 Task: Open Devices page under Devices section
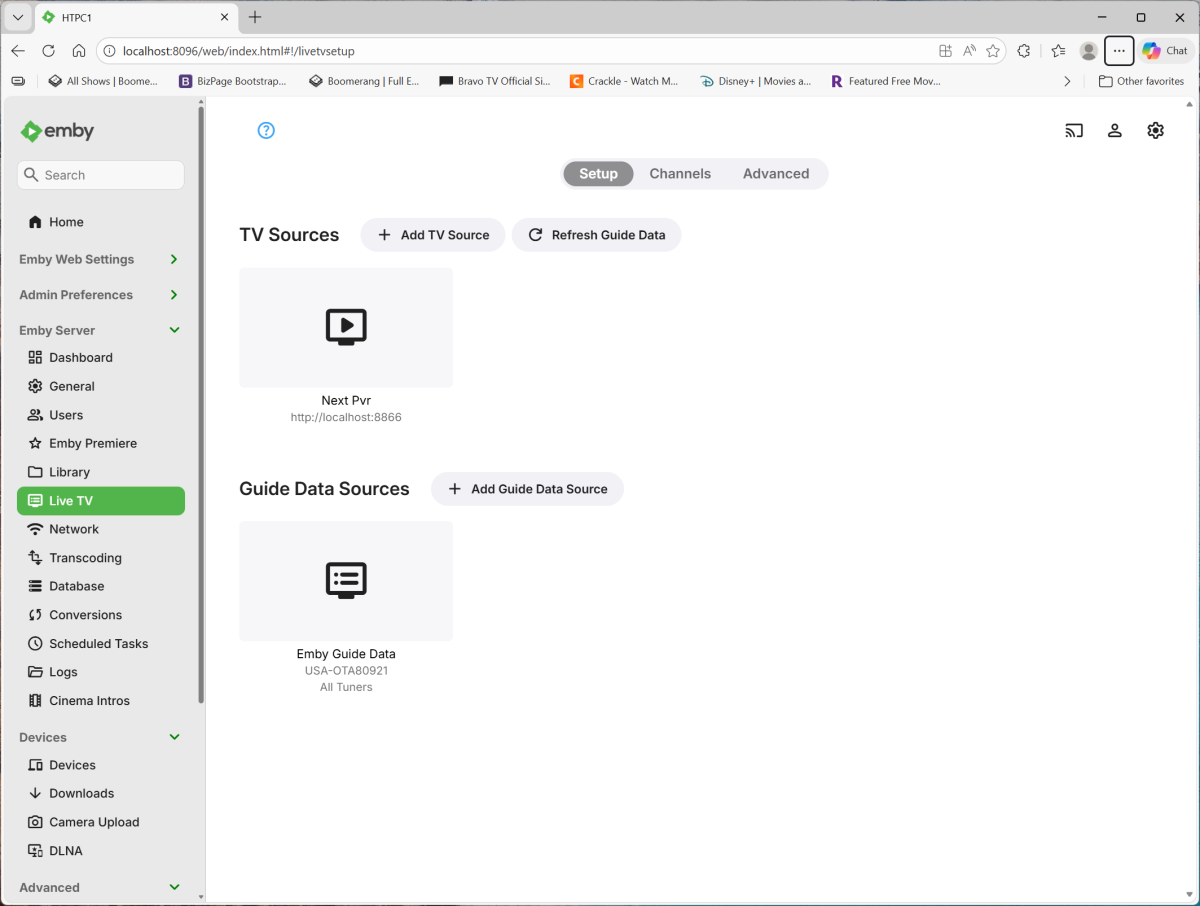[101, 765]
